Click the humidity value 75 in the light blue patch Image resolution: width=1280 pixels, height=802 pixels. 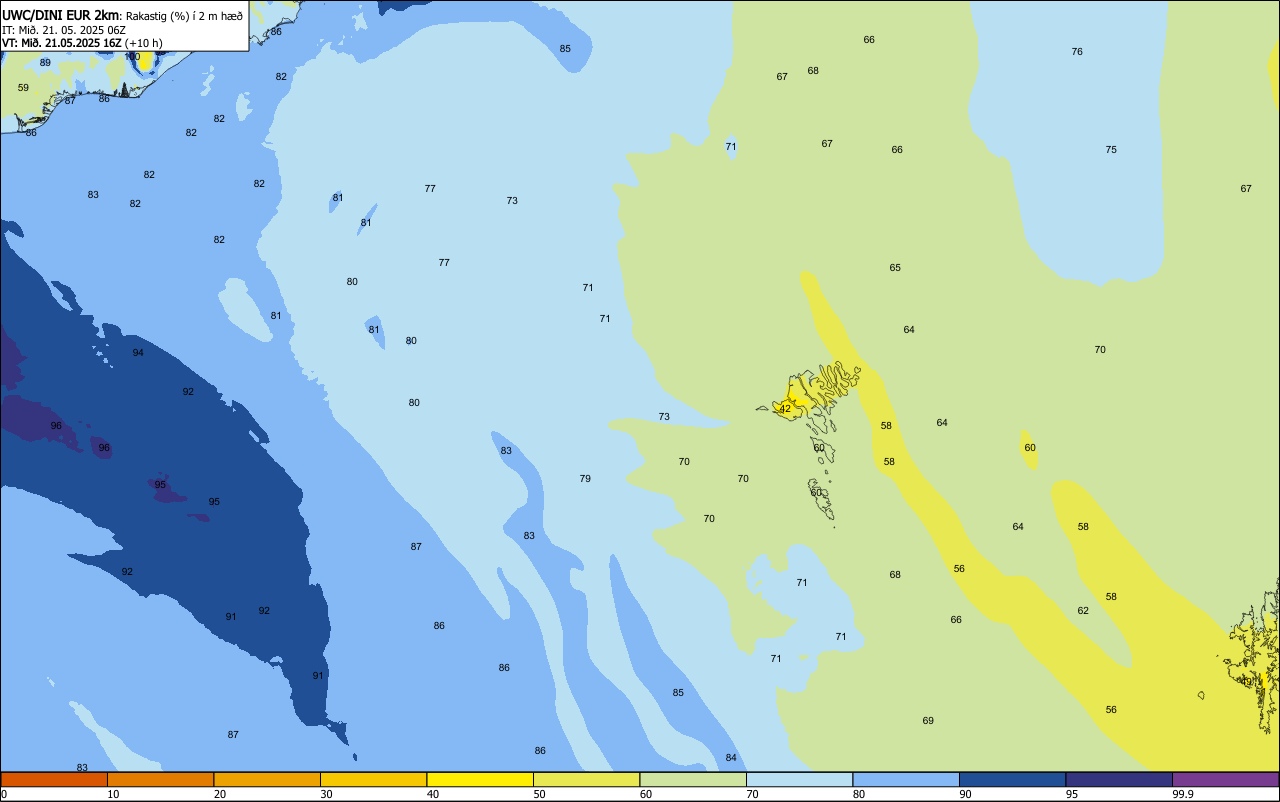(1111, 150)
